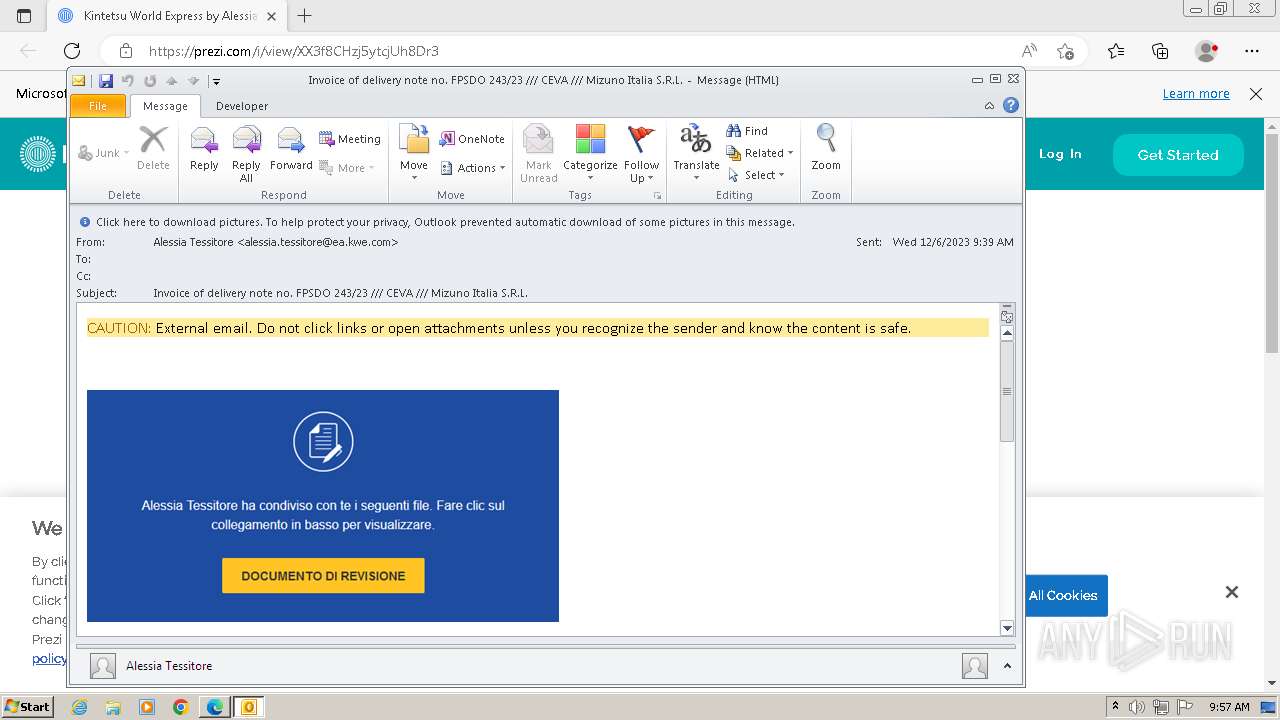The height and width of the screenshot is (720, 1280).
Task: Open Tags group dialog launcher
Action: click(657, 195)
